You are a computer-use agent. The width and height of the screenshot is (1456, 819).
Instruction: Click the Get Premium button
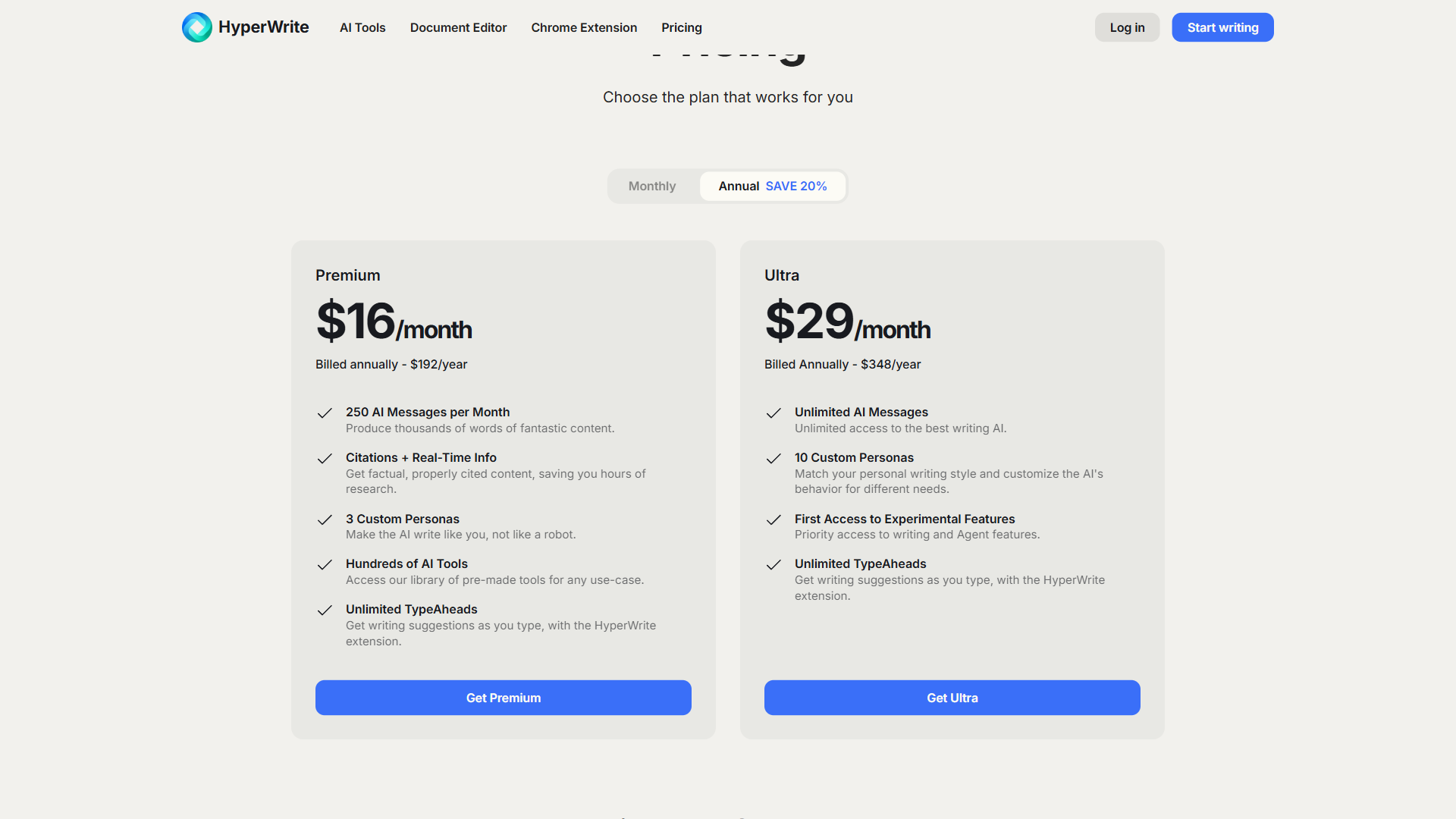point(504,698)
